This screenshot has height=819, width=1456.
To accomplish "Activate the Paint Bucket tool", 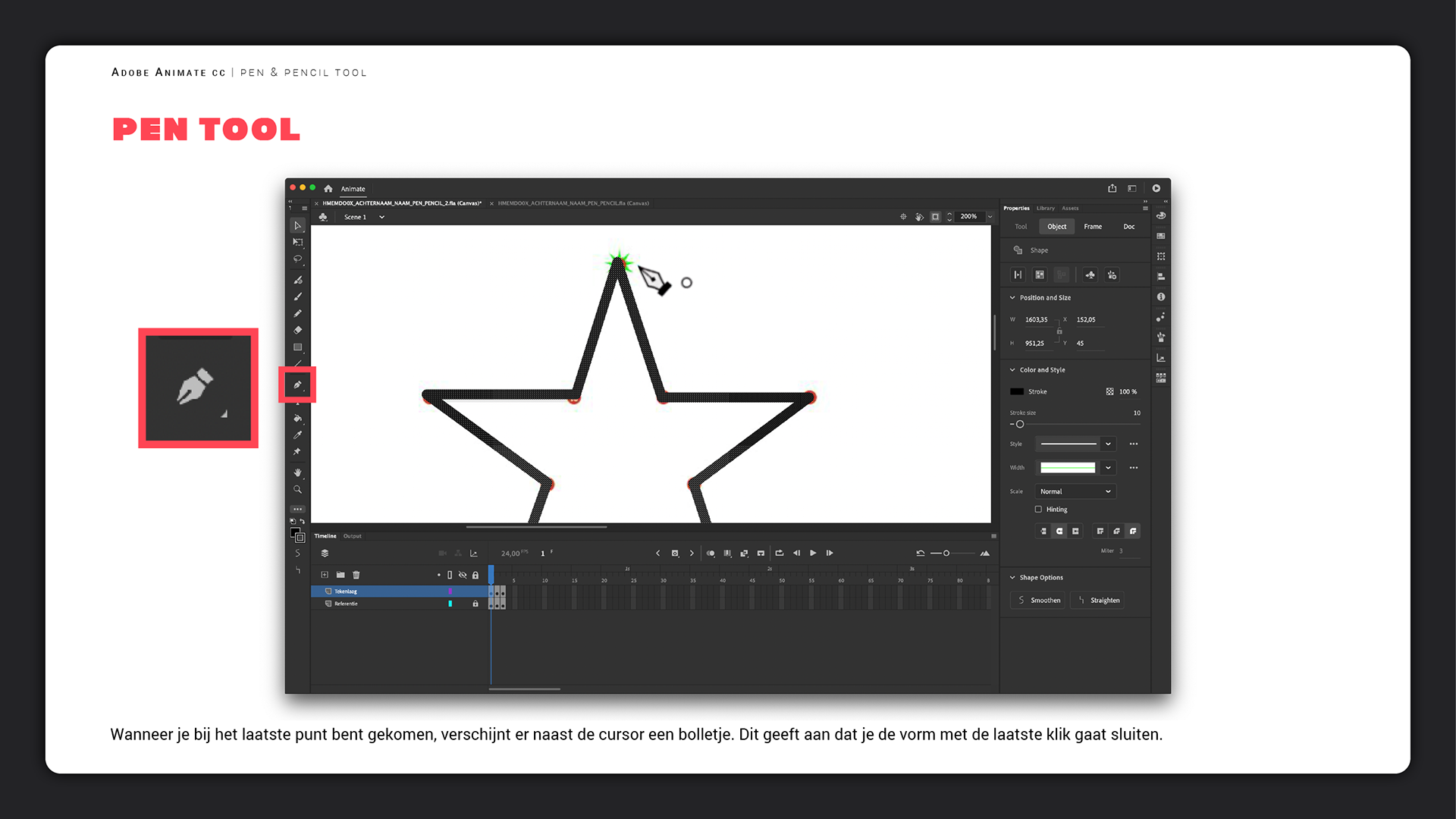I will point(297,419).
